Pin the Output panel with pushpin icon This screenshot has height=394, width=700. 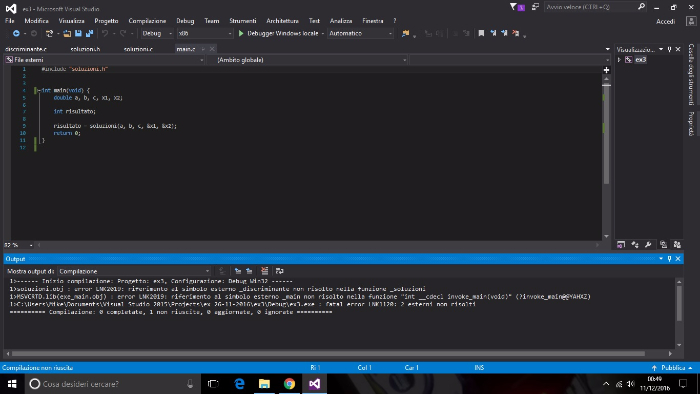coord(669,259)
